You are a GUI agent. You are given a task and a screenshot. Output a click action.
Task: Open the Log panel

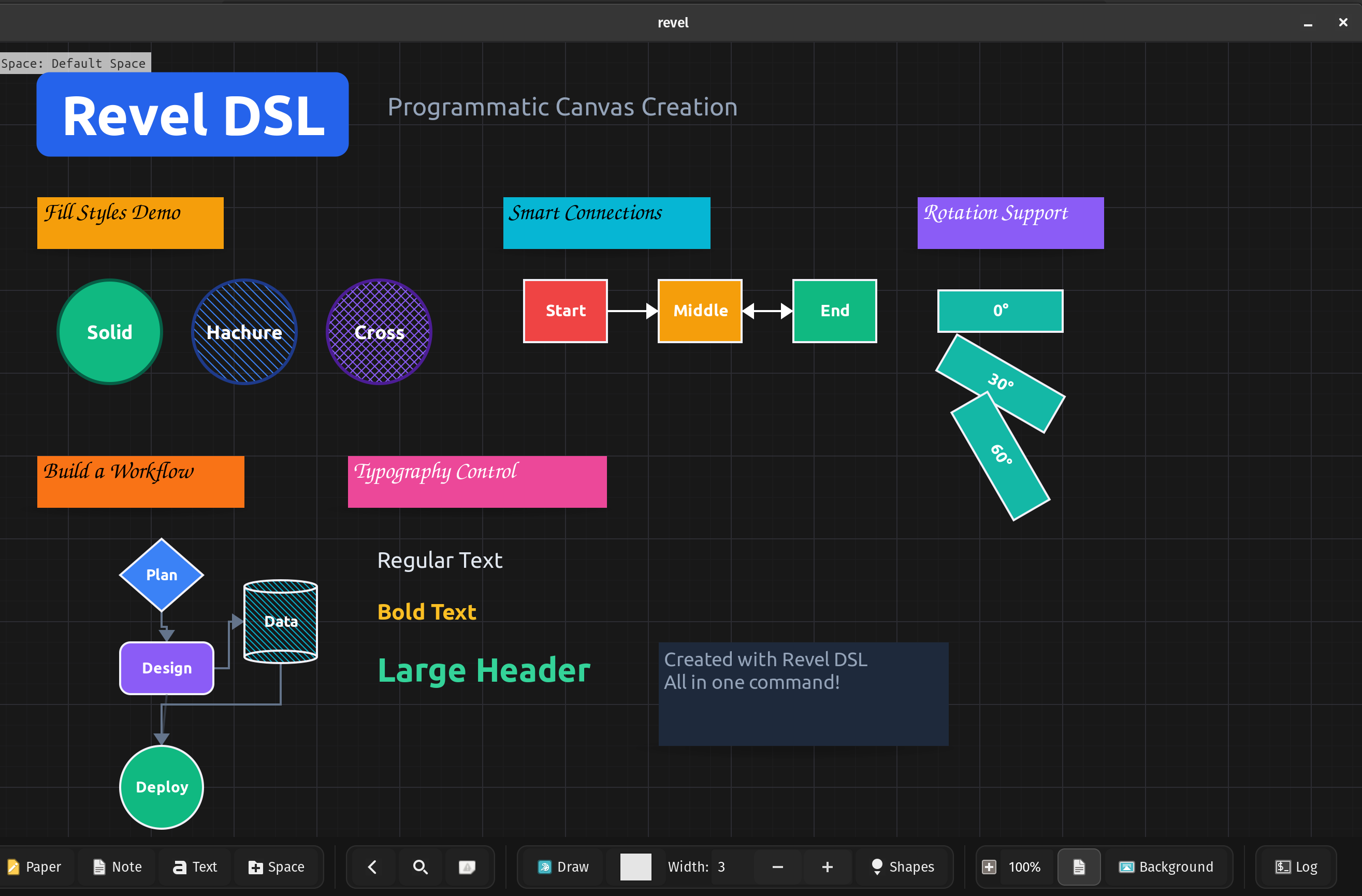point(1296,867)
